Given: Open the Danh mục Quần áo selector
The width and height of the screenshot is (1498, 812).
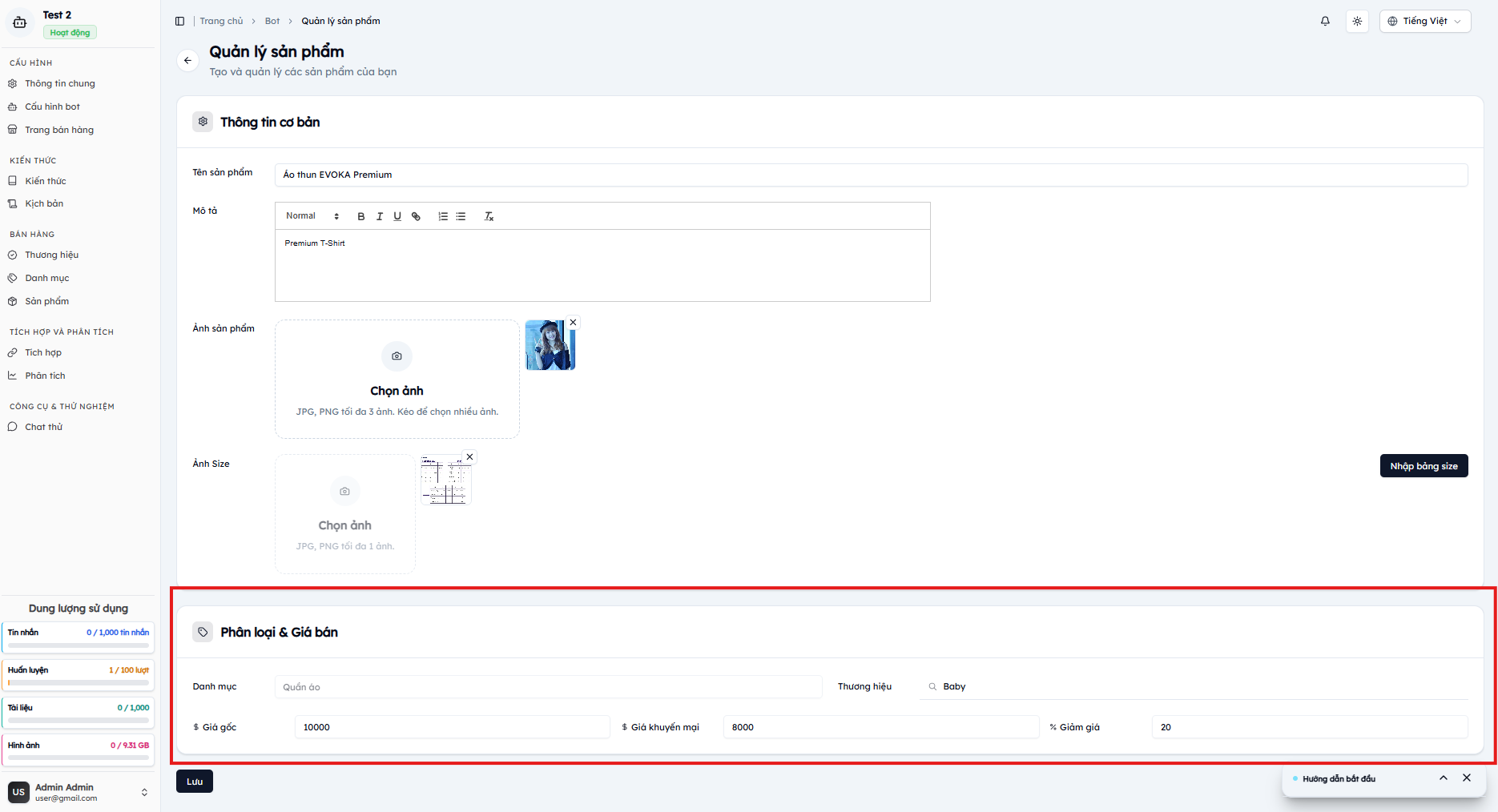Looking at the screenshot, I should [x=548, y=687].
